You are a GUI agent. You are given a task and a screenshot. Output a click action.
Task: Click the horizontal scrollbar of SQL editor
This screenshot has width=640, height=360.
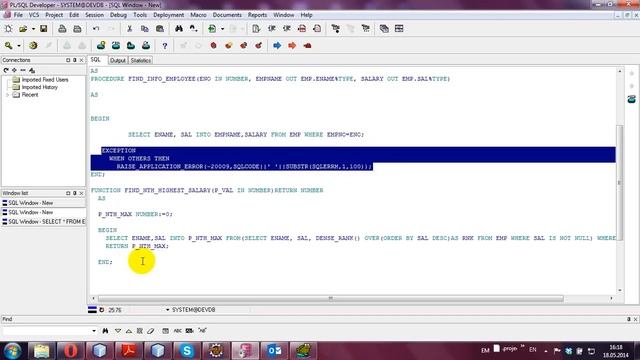click(331, 298)
